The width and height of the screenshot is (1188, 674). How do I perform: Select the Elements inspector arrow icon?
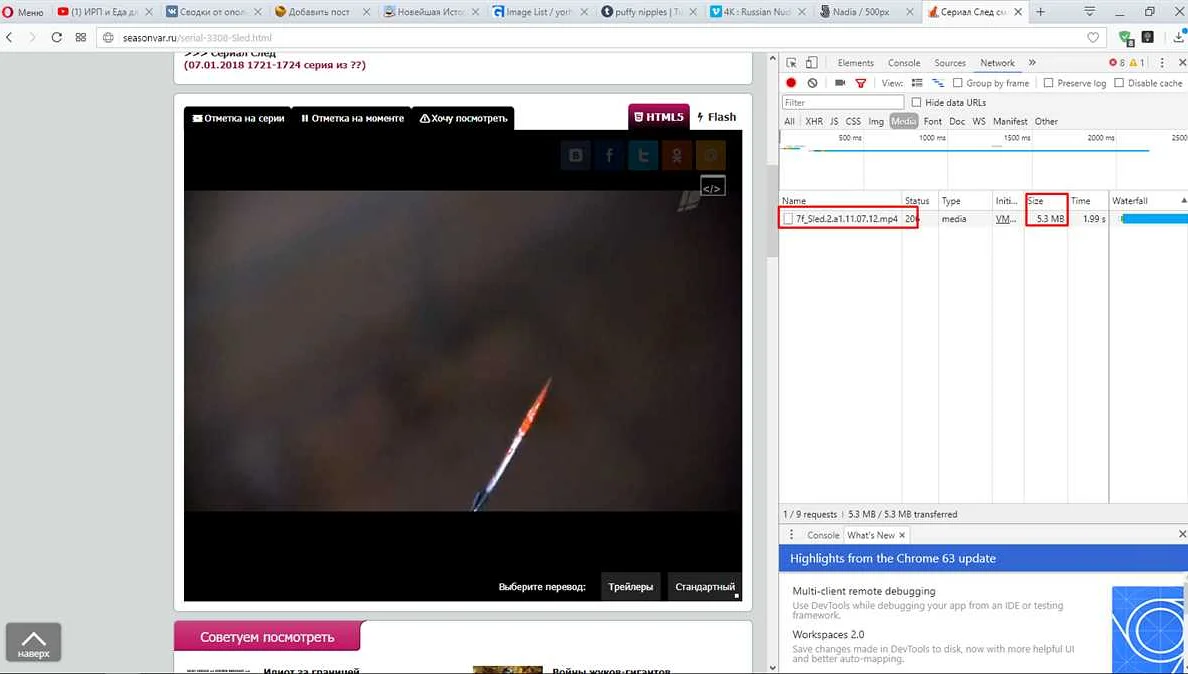[791, 62]
